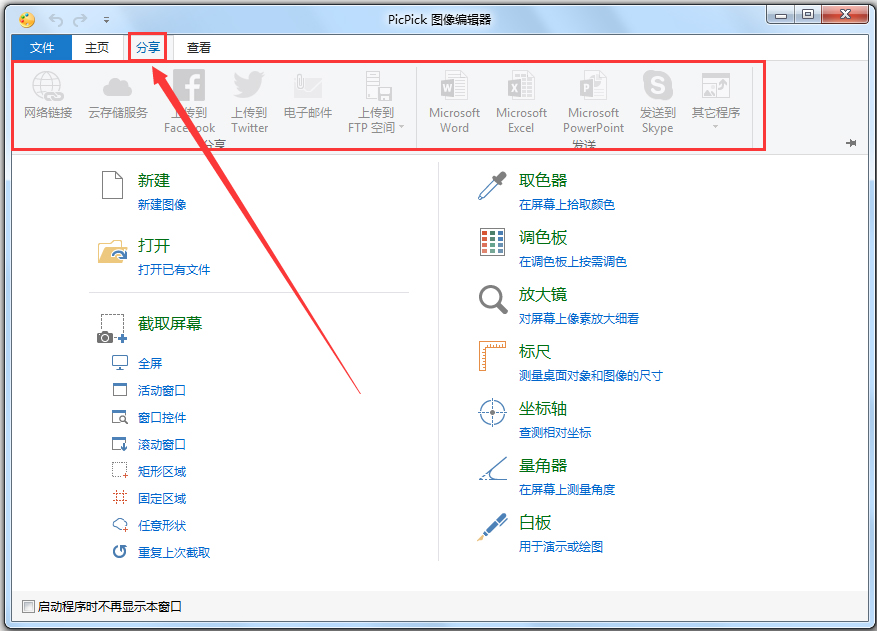
Task: Expand 其它程序 dropdown arrow
Action: (x=715, y=127)
